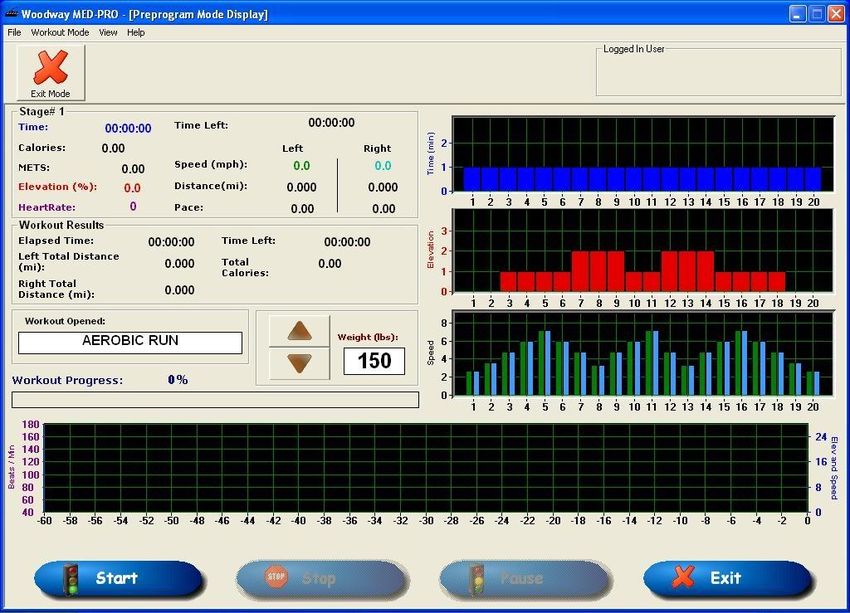Click the heart rate Beats / Min graph
Screen dimensions: 850x613
[x=426, y=468]
